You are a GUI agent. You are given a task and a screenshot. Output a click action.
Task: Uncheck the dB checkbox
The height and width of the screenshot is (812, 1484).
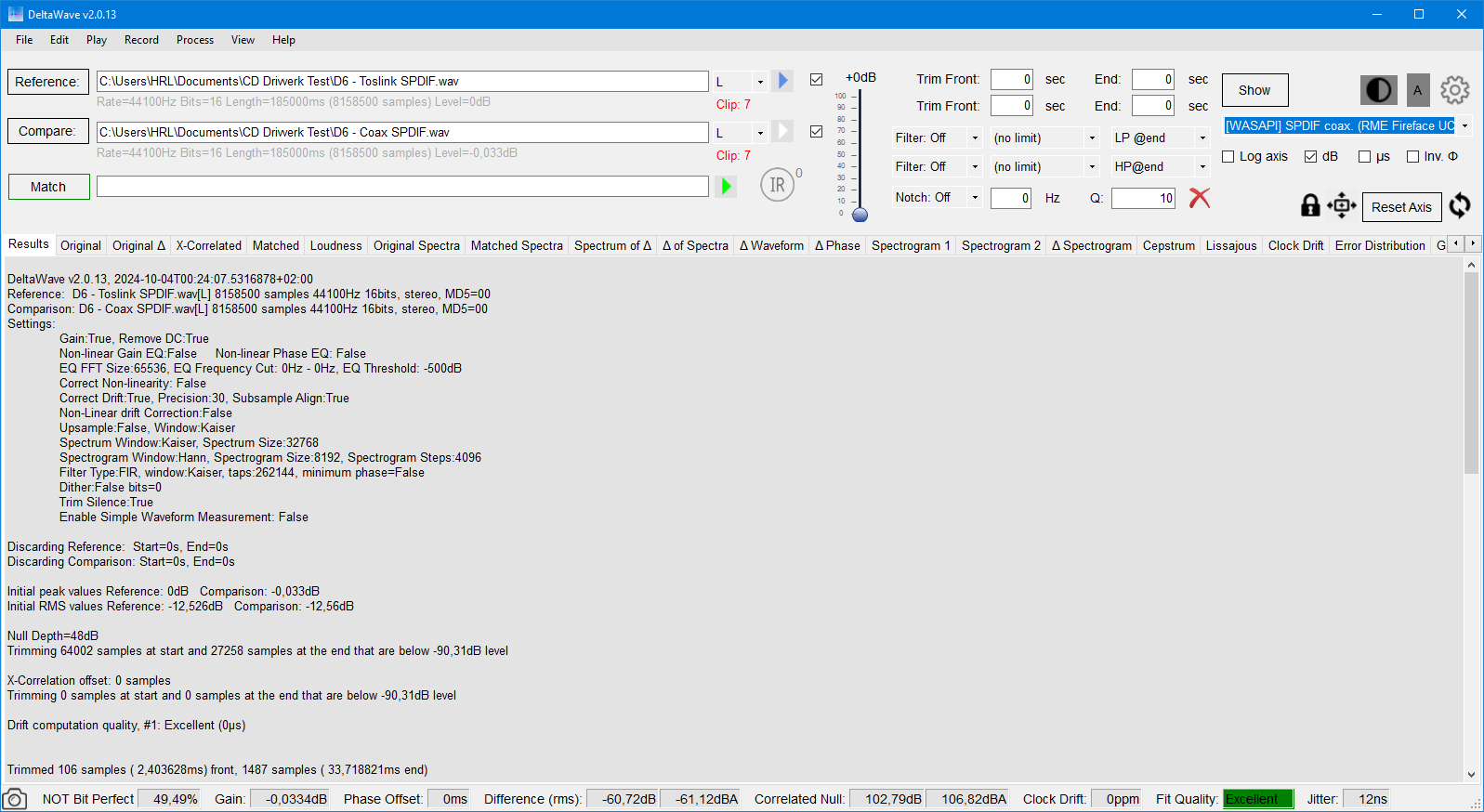pos(1311,157)
